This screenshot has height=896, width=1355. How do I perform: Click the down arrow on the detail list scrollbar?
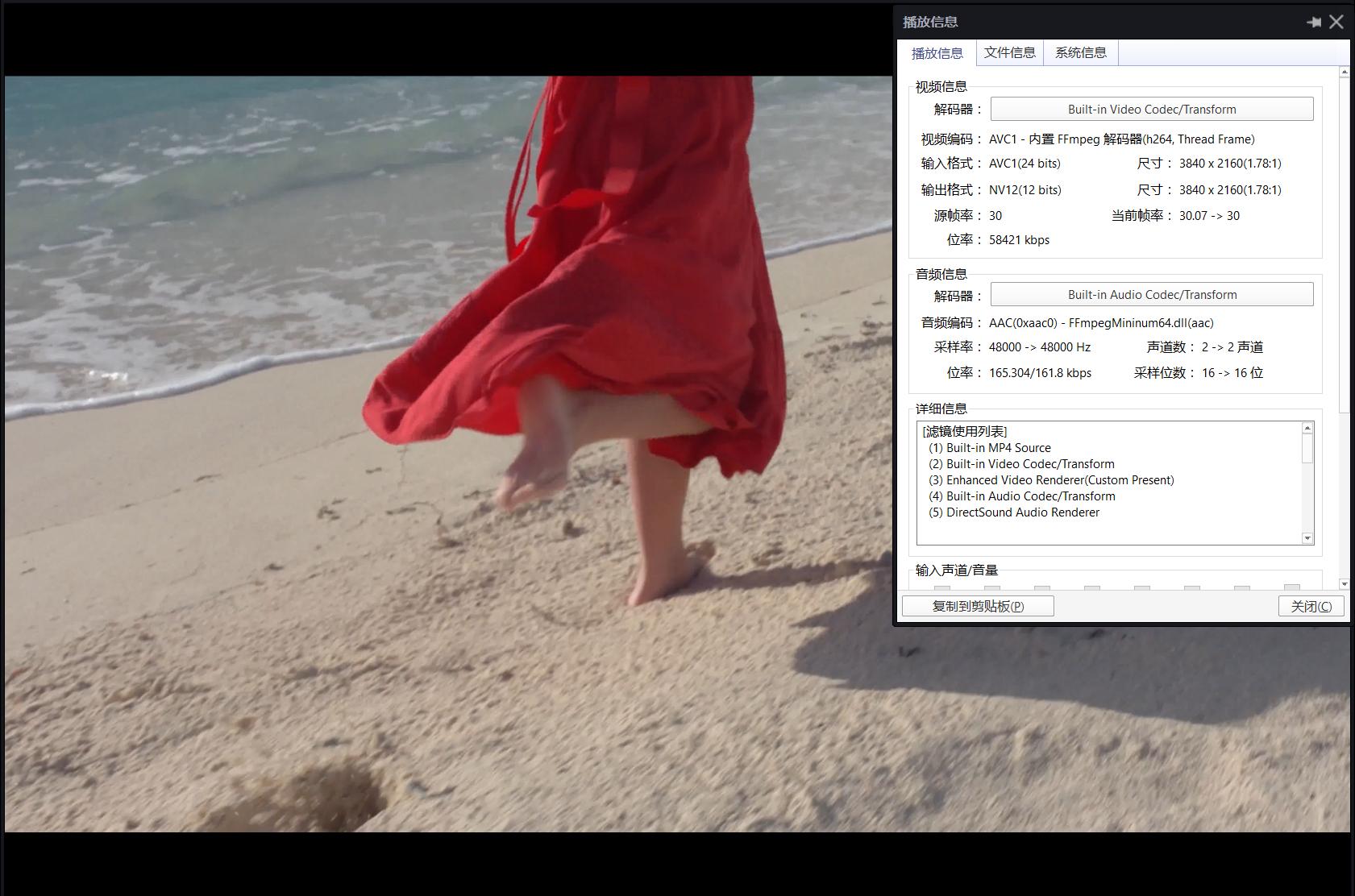pyautogui.click(x=1307, y=538)
